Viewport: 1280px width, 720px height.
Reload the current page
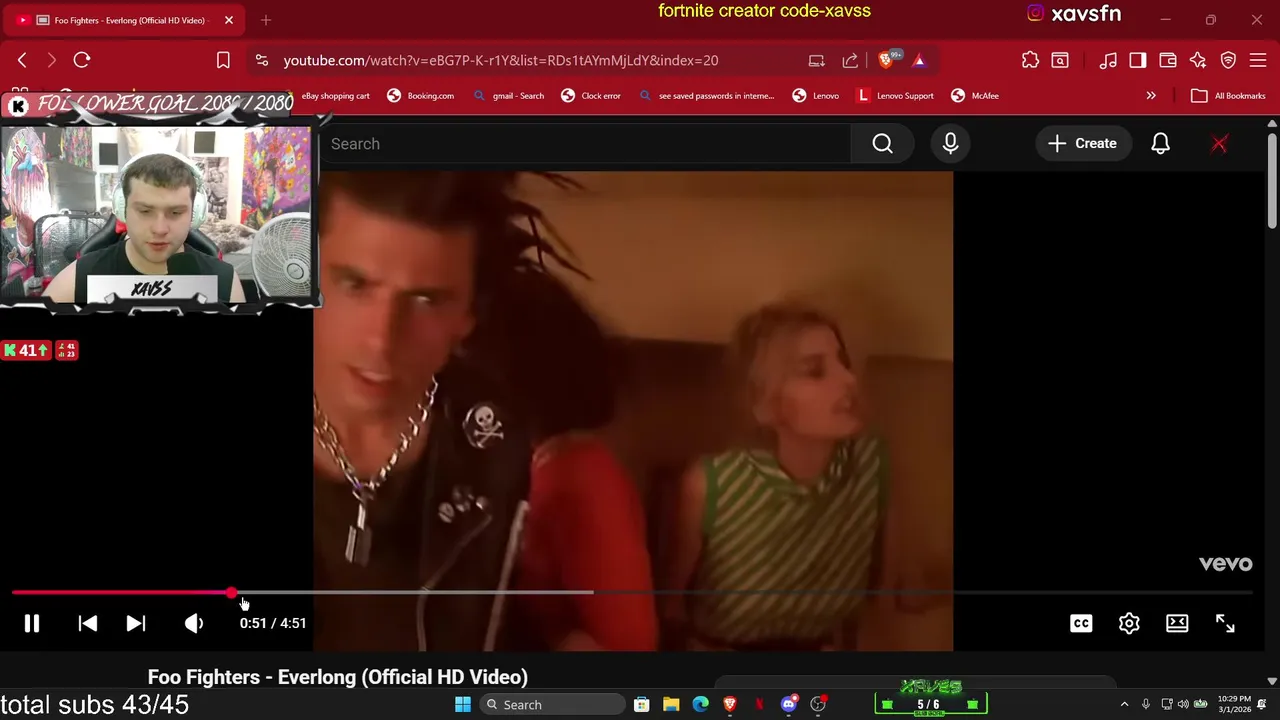[x=82, y=61]
